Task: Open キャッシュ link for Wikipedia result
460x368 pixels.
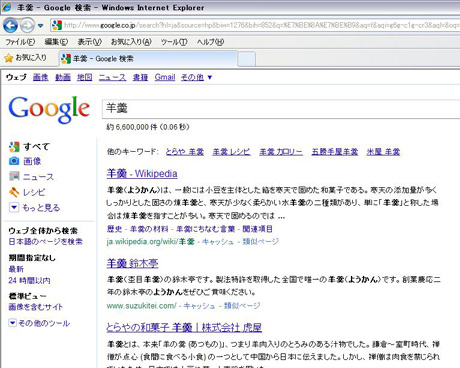Action: 218,241
